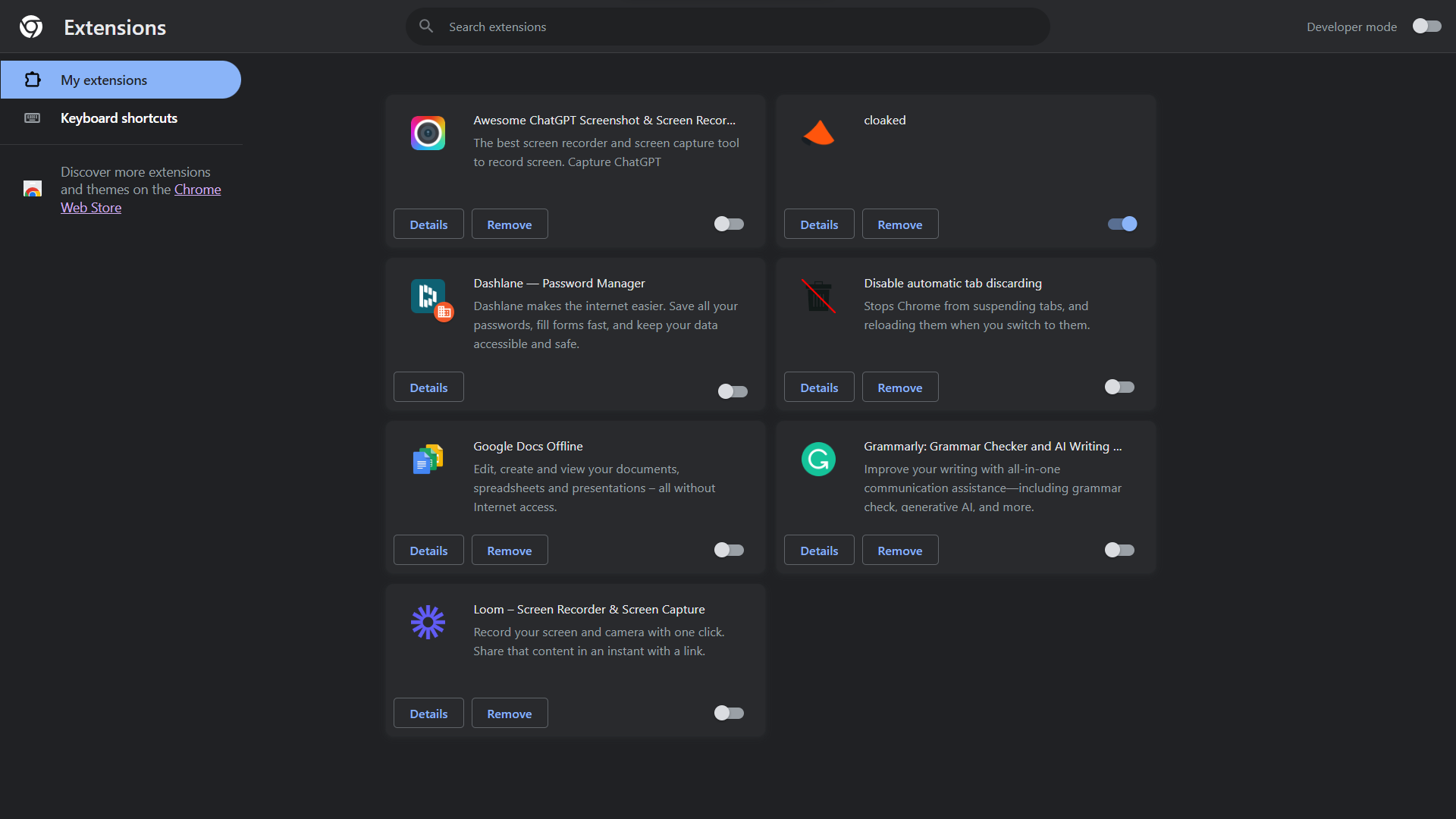Image resolution: width=1456 pixels, height=819 pixels.
Task: Enable Dashlane Password Manager toggle
Action: (x=733, y=391)
